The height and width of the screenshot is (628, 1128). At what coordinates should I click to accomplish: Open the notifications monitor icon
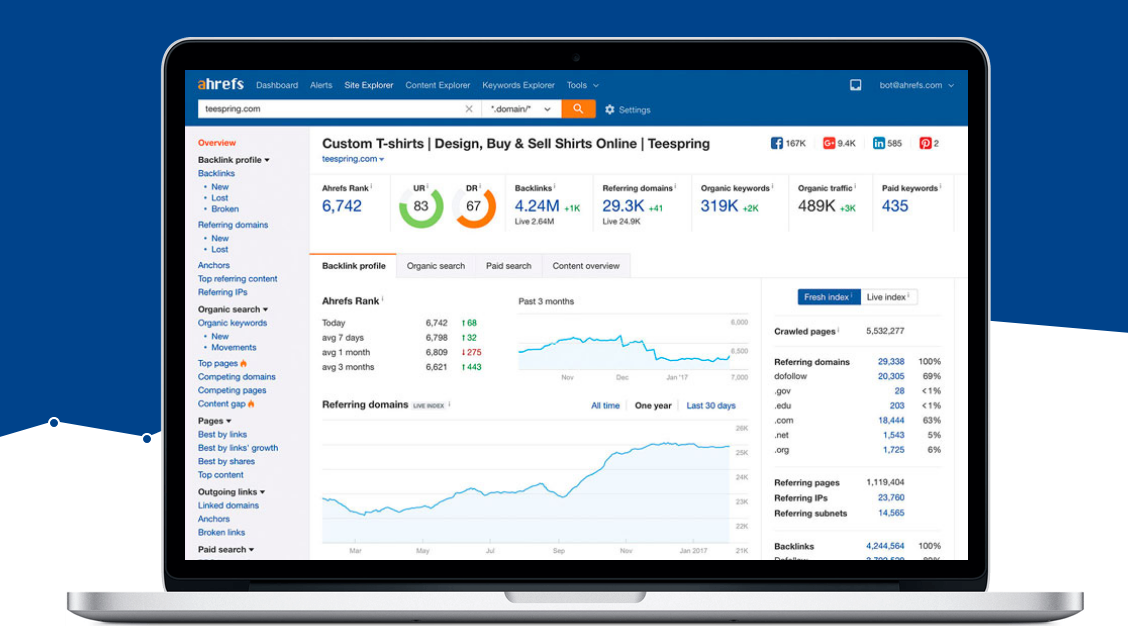855,85
